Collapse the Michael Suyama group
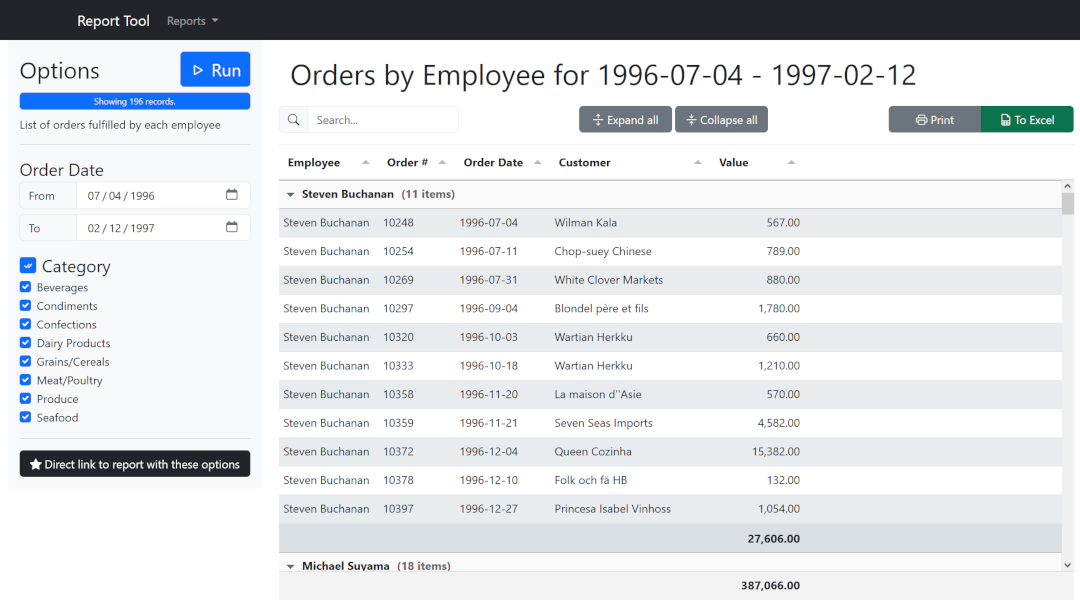 coord(291,567)
